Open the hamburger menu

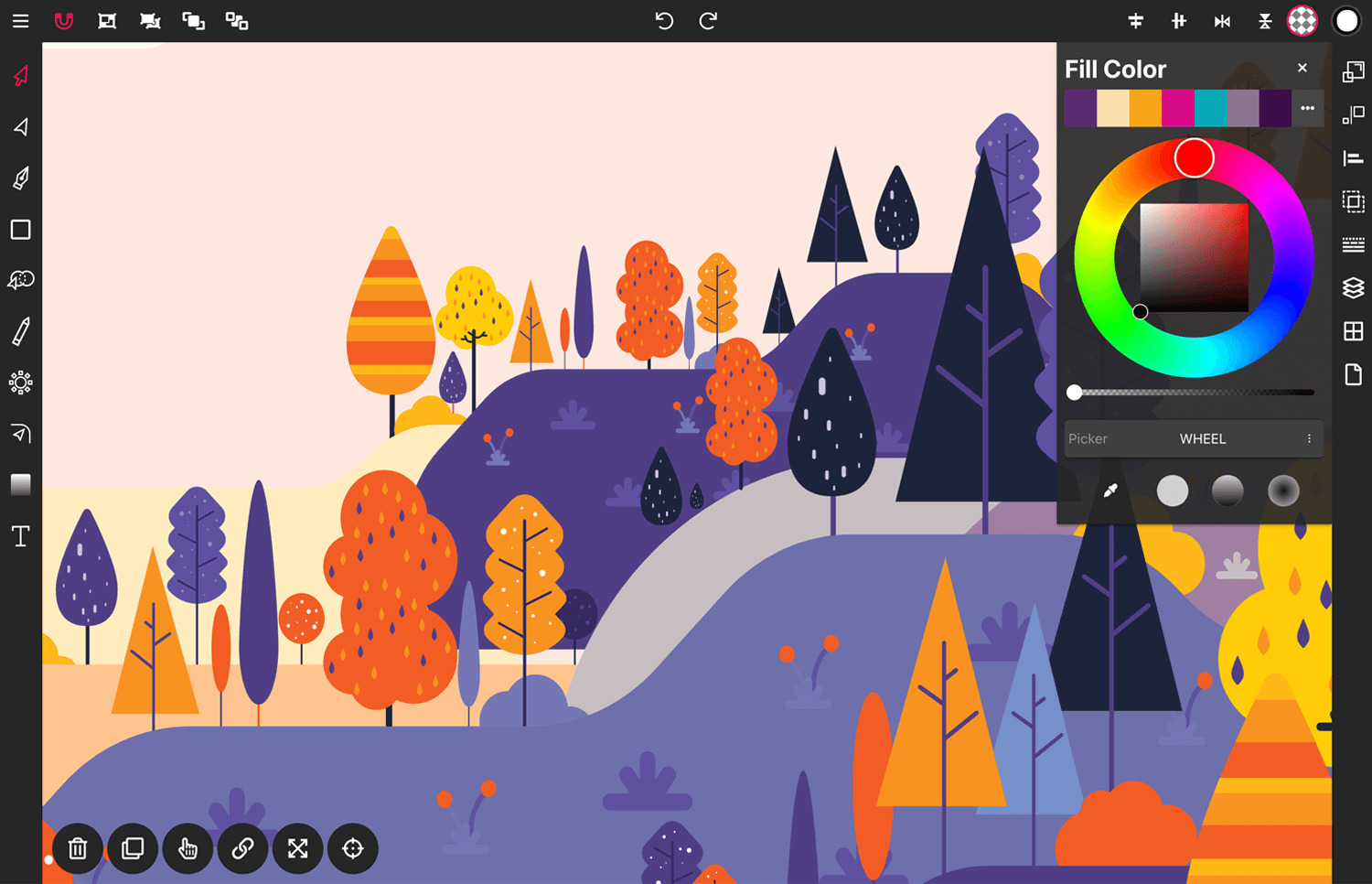click(20, 20)
